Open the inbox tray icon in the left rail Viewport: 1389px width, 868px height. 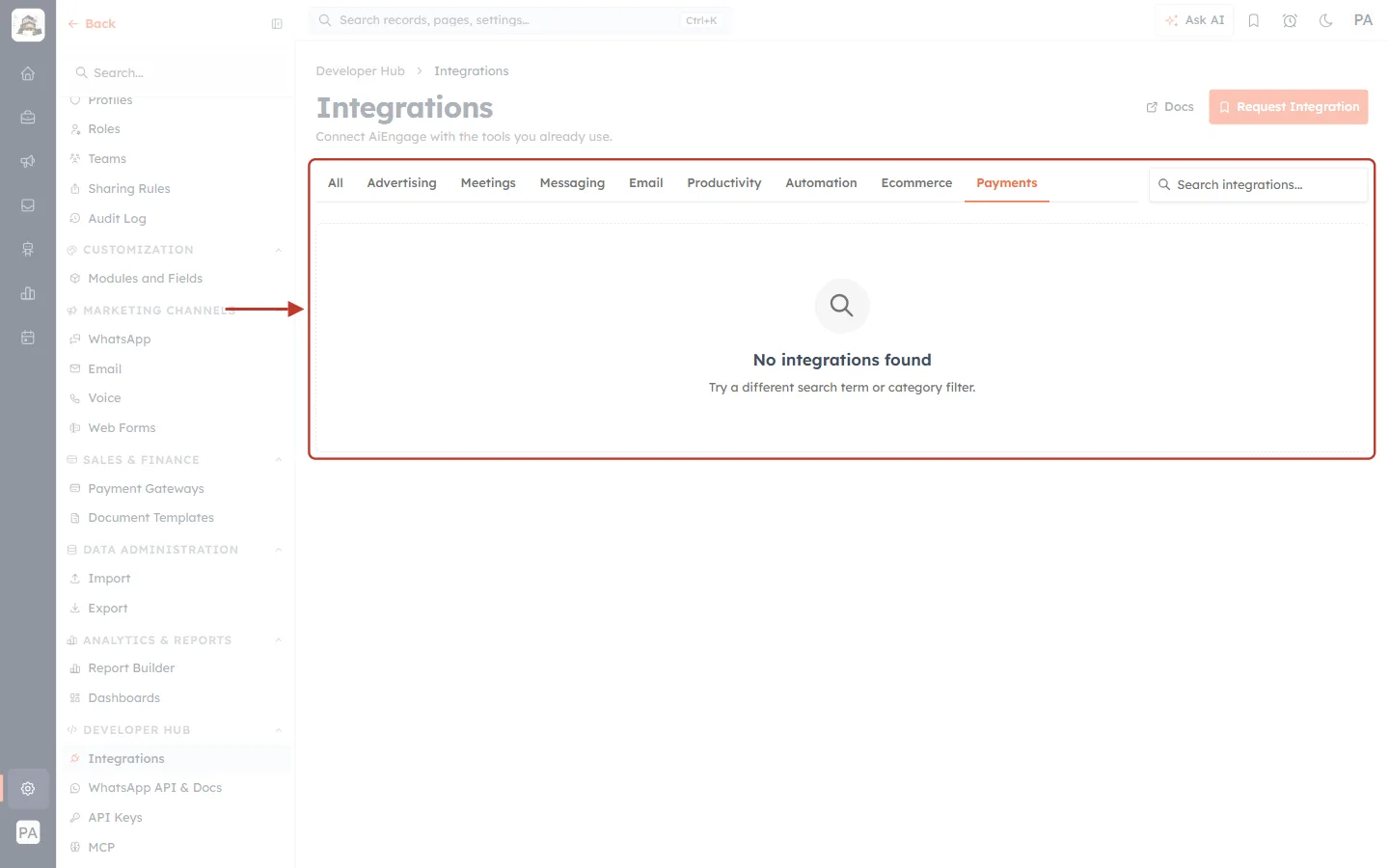pyautogui.click(x=28, y=205)
